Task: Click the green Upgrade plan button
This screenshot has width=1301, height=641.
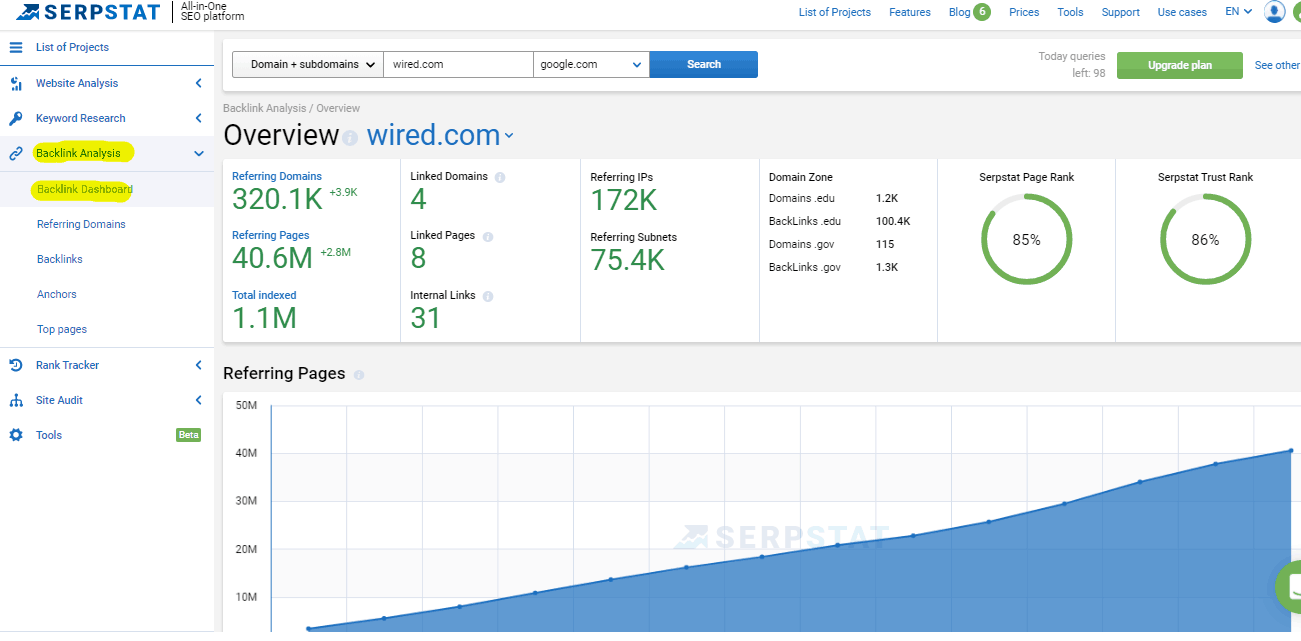Action: (x=1180, y=65)
